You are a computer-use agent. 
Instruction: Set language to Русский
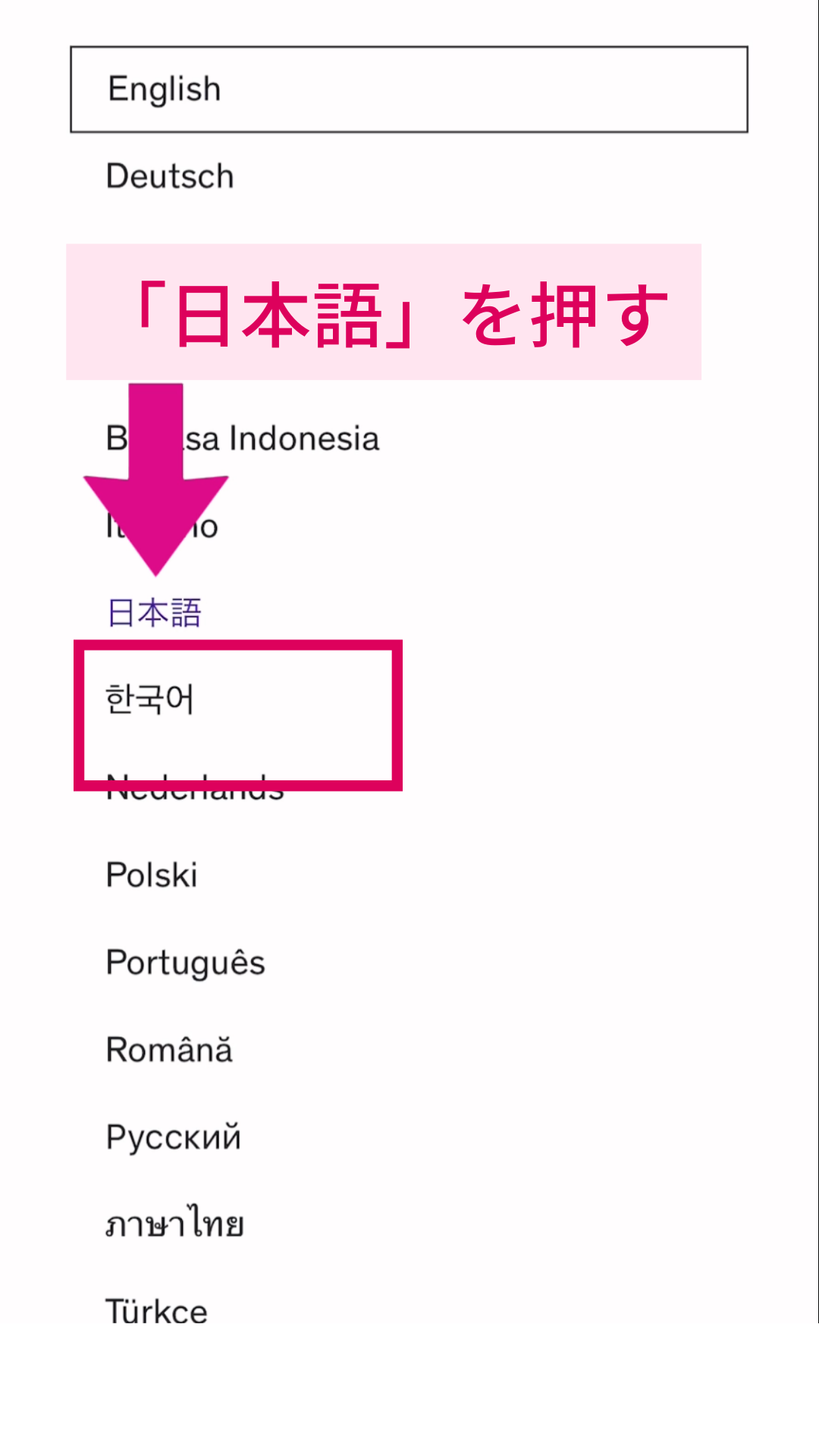(174, 1137)
